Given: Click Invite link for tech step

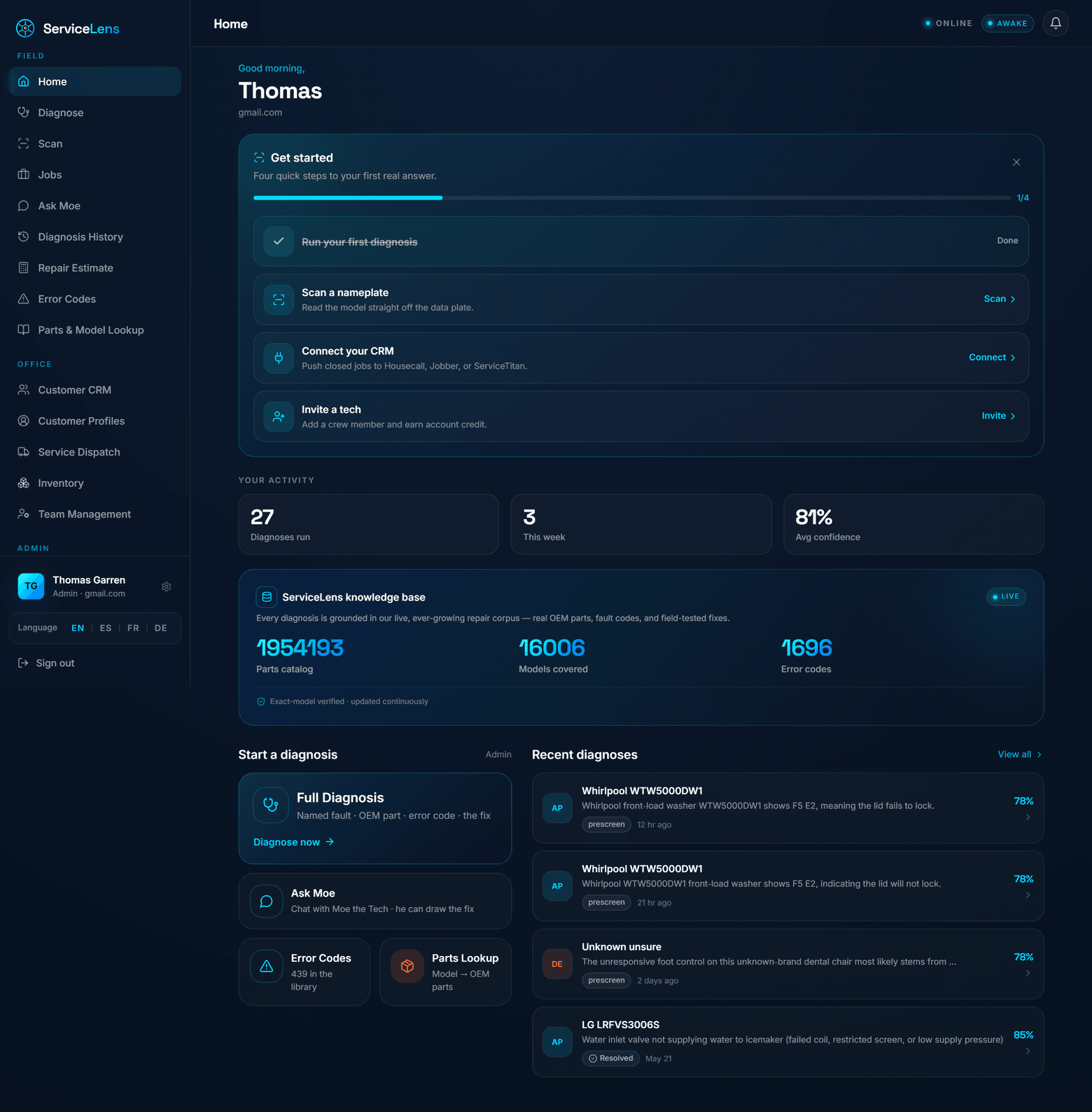Looking at the screenshot, I should (x=998, y=416).
